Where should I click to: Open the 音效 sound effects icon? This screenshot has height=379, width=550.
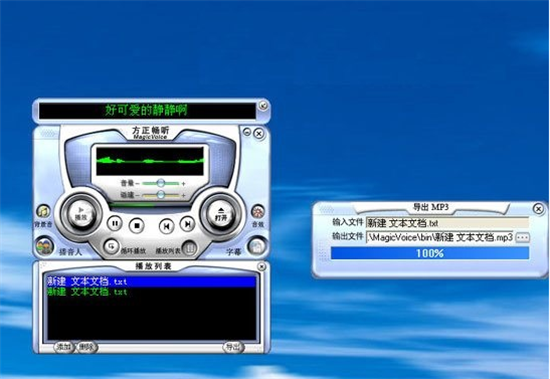pyautogui.click(x=258, y=212)
